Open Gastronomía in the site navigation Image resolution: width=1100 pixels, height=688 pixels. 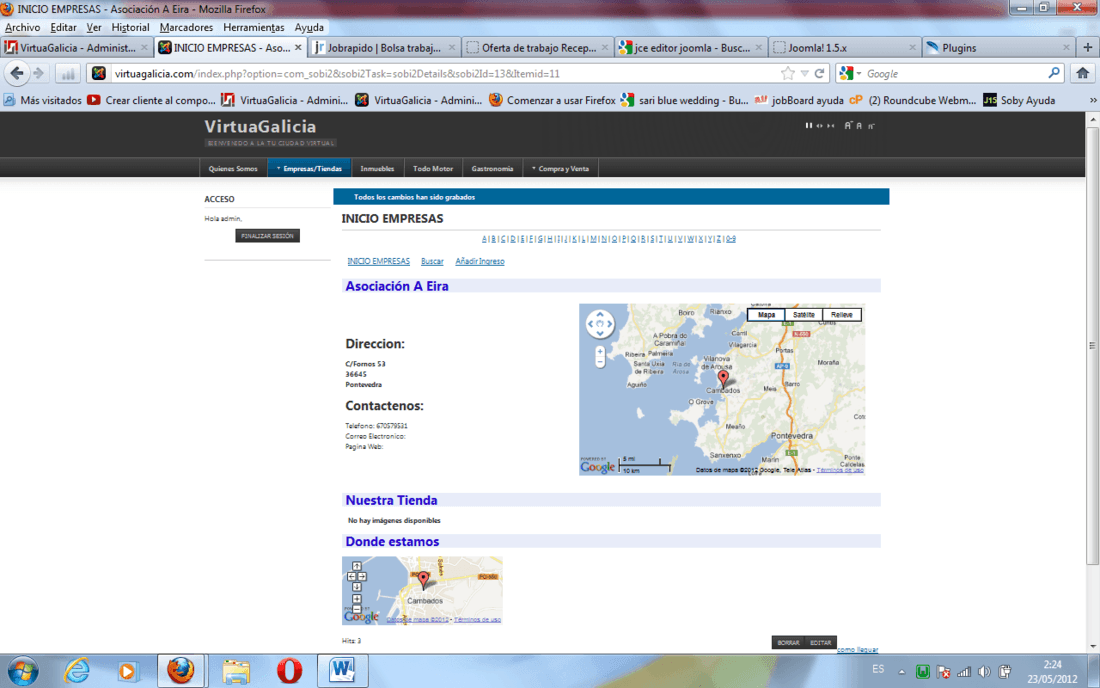tap(492, 168)
